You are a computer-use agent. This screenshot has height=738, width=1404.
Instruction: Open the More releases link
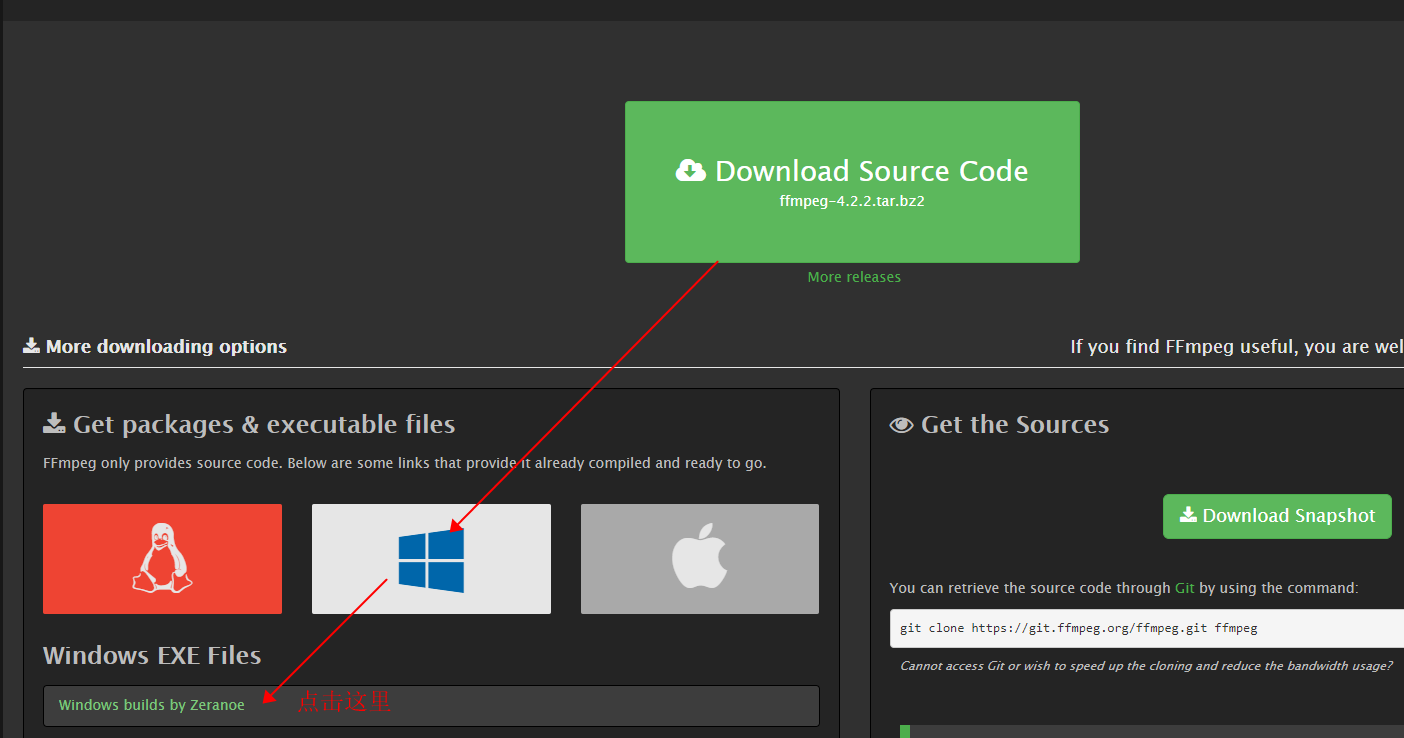point(854,277)
